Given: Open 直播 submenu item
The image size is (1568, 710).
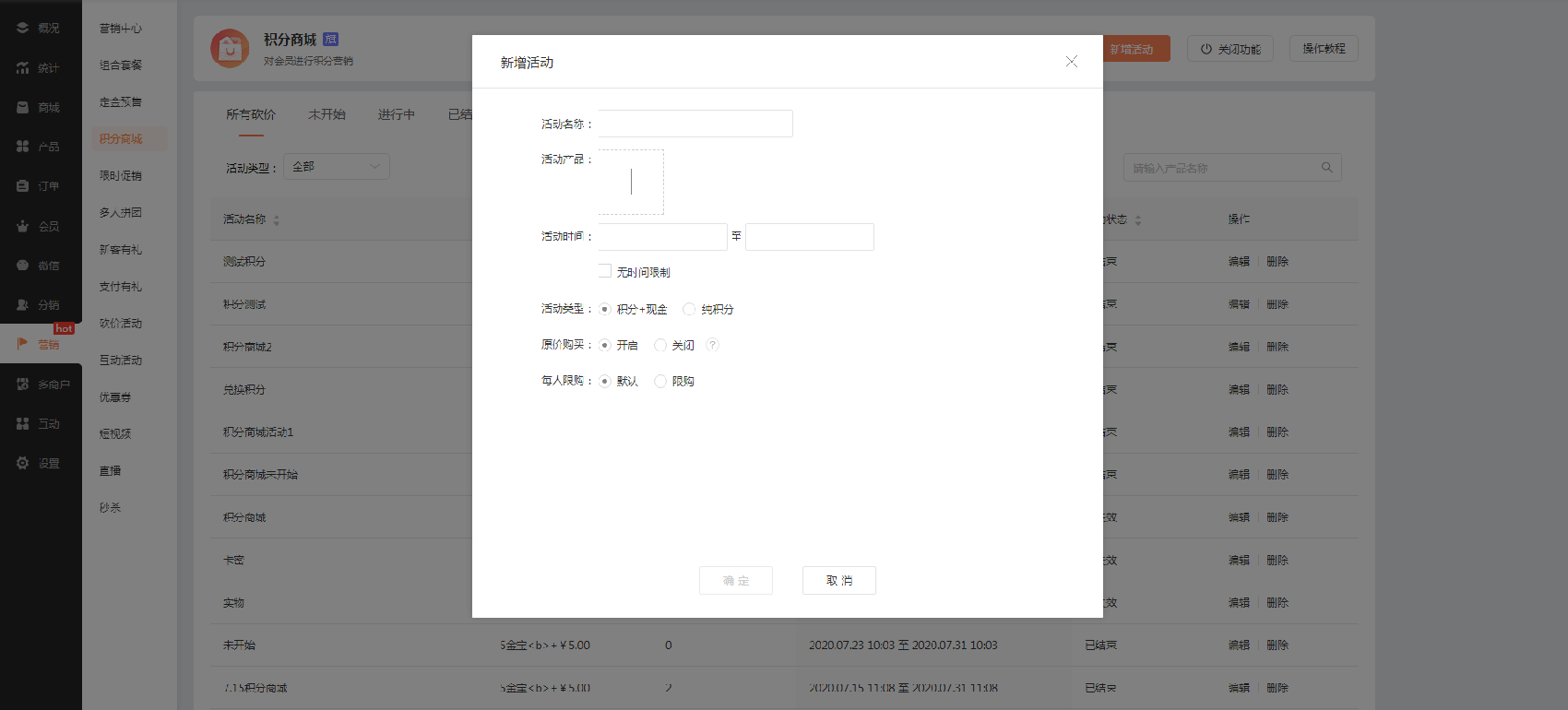Looking at the screenshot, I should coord(110,470).
